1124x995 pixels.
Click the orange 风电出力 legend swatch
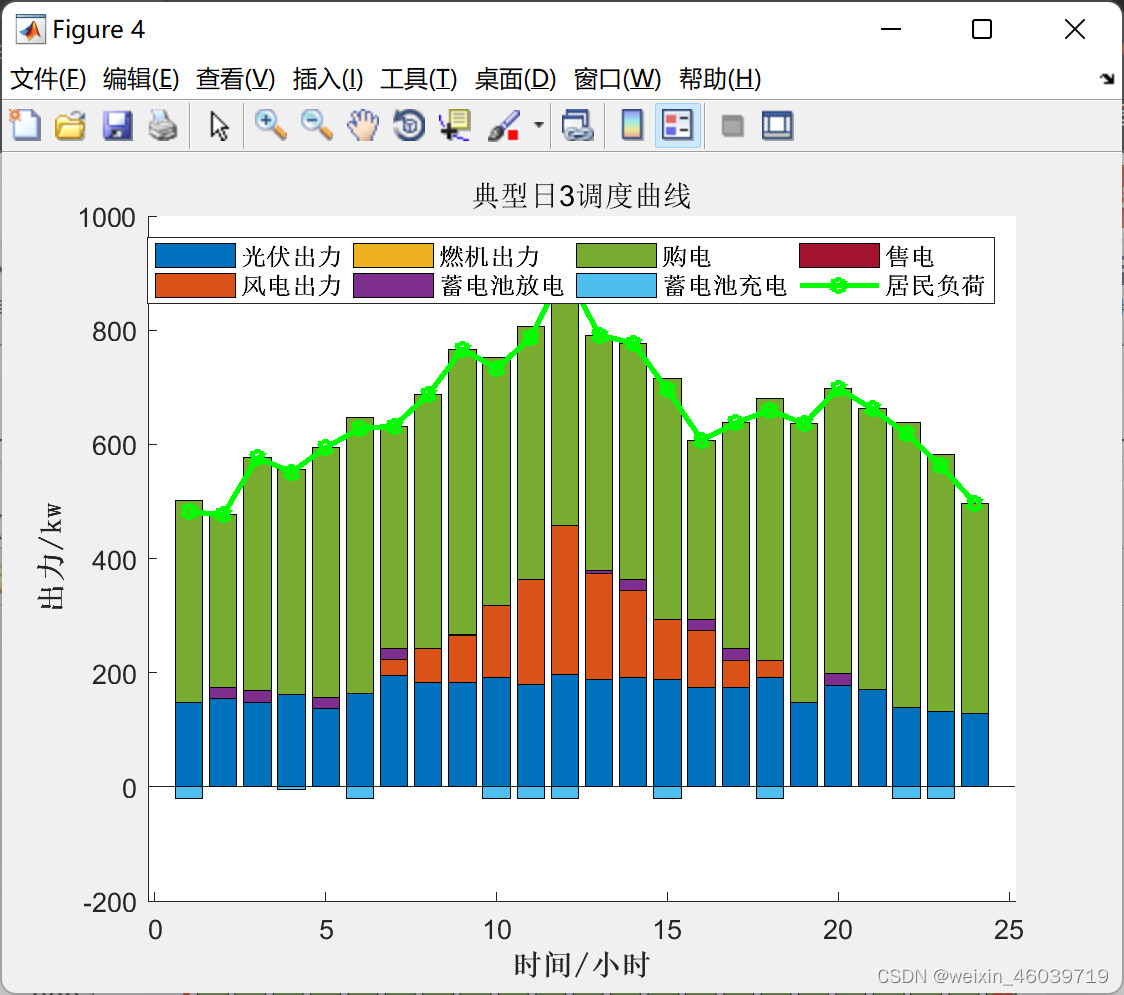pyautogui.click(x=195, y=285)
